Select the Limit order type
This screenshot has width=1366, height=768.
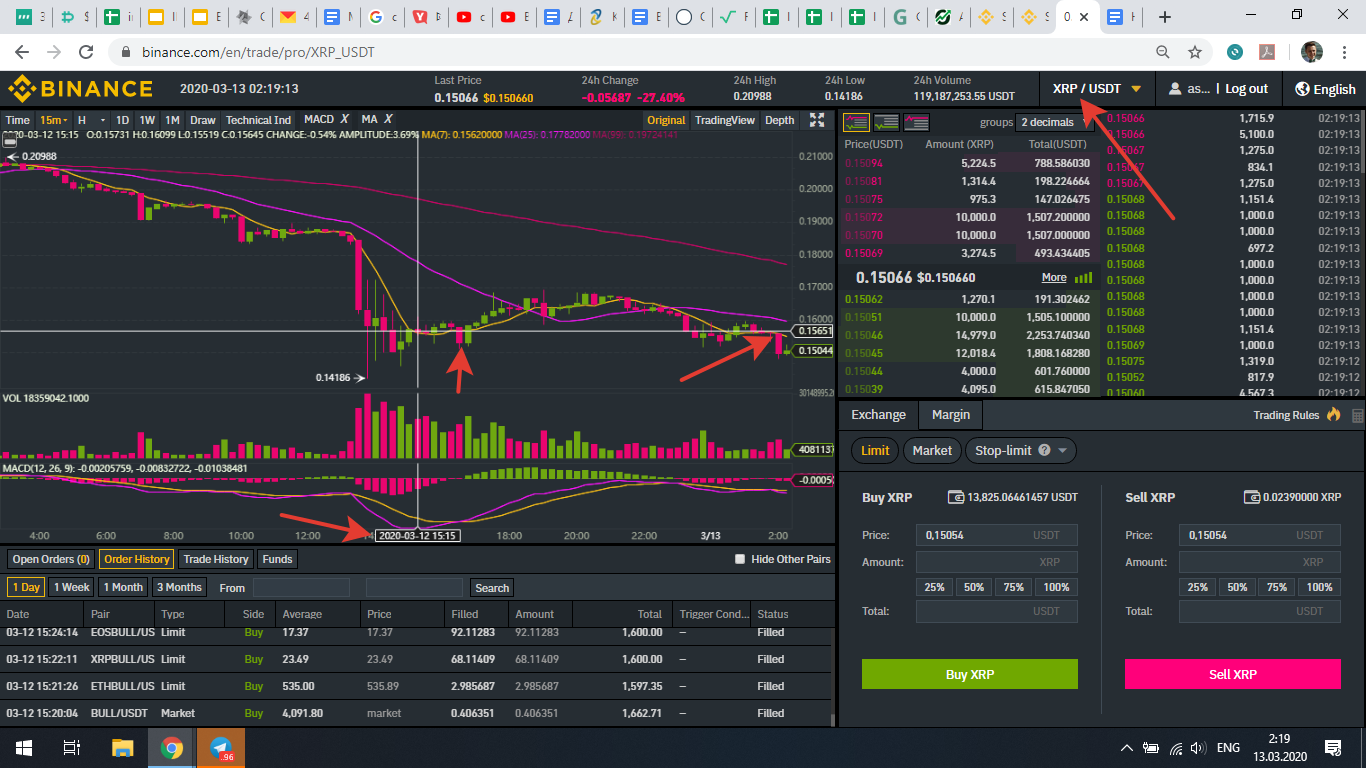pos(875,450)
